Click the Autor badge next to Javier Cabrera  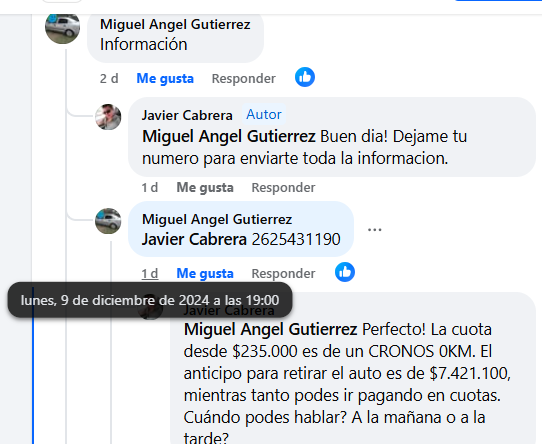tap(264, 114)
